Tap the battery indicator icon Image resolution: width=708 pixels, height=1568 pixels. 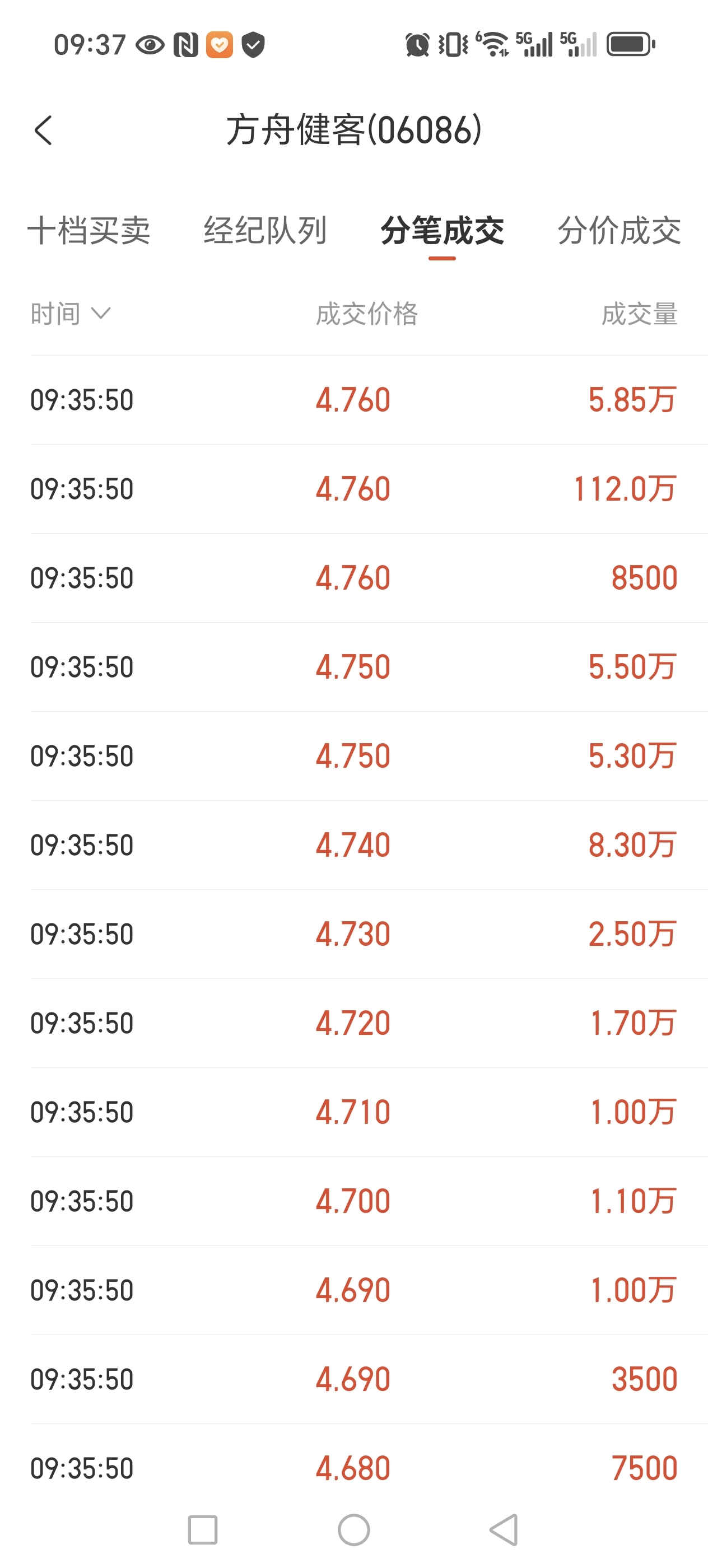pos(631,44)
